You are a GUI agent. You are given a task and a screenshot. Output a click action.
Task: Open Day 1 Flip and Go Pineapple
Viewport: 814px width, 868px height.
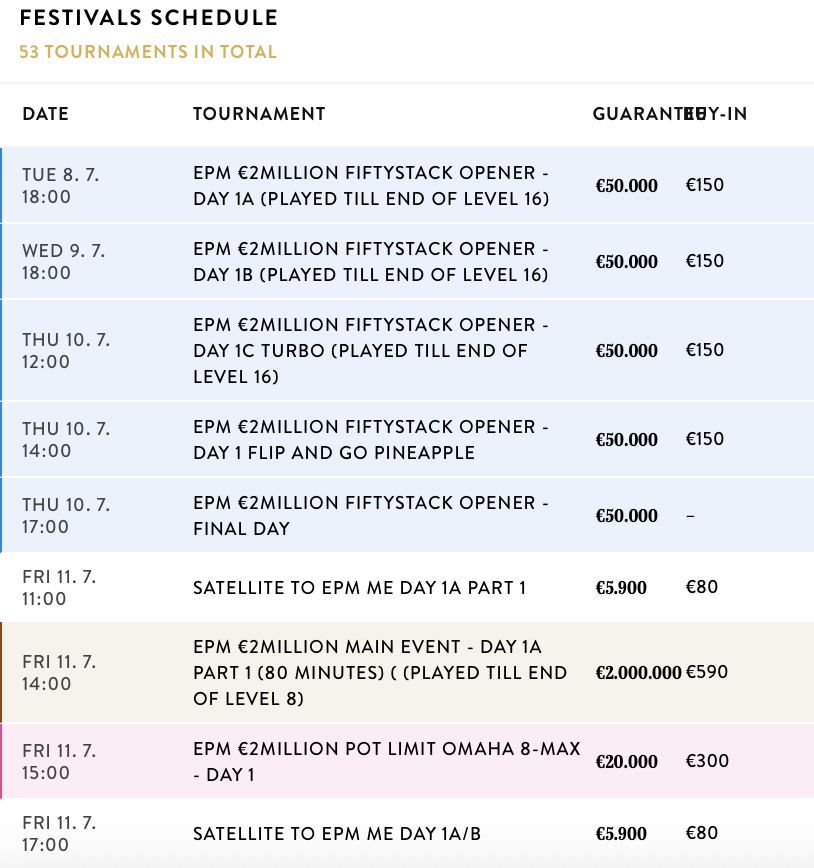[371, 440]
